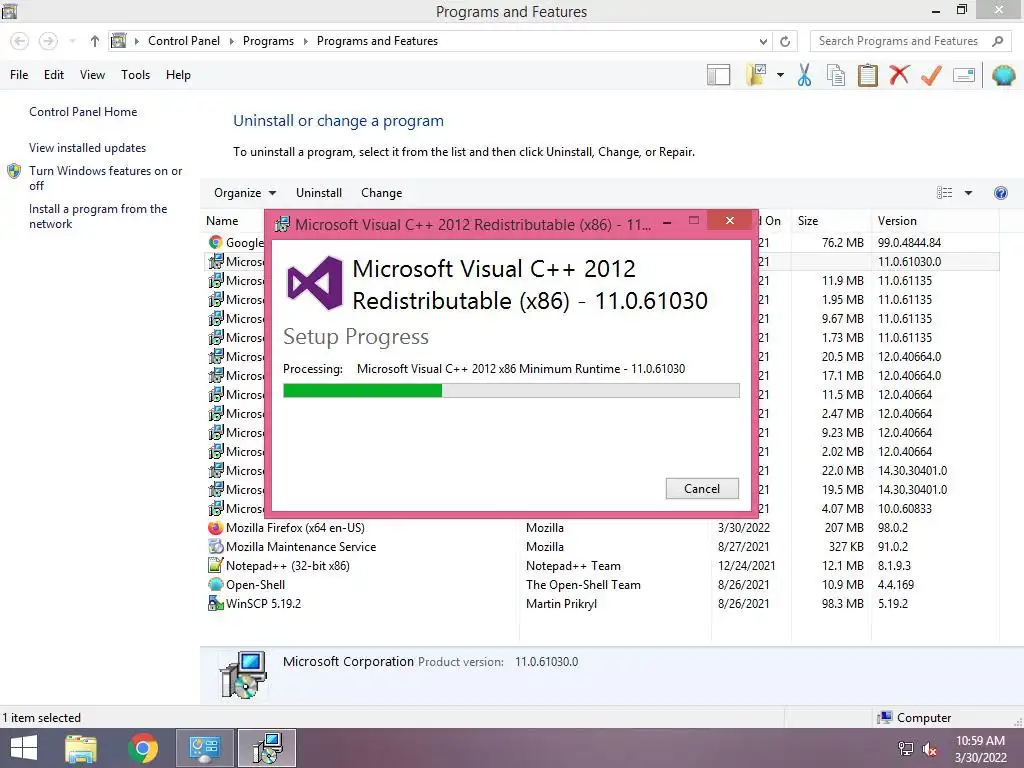Click the blue Help question mark icon
1024x768 pixels.
1000,193
